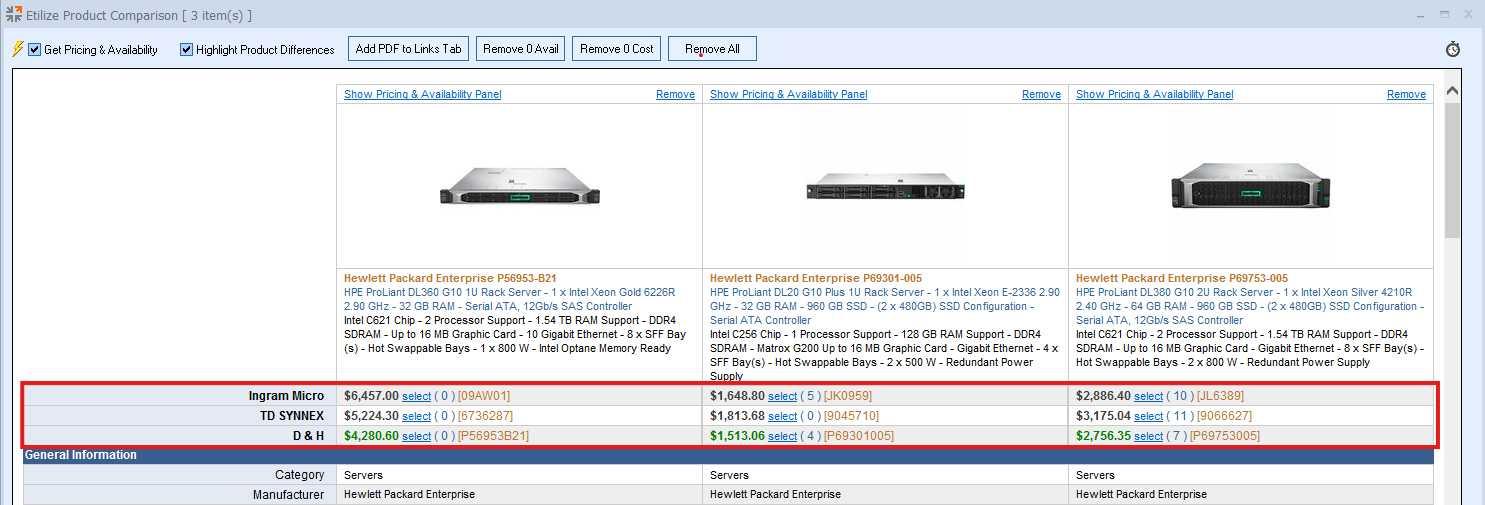
Task: Click the Remove All button
Action: (712, 49)
